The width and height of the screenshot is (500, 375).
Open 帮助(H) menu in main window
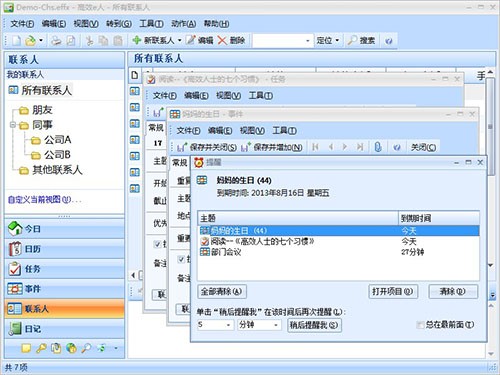(x=216, y=24)
